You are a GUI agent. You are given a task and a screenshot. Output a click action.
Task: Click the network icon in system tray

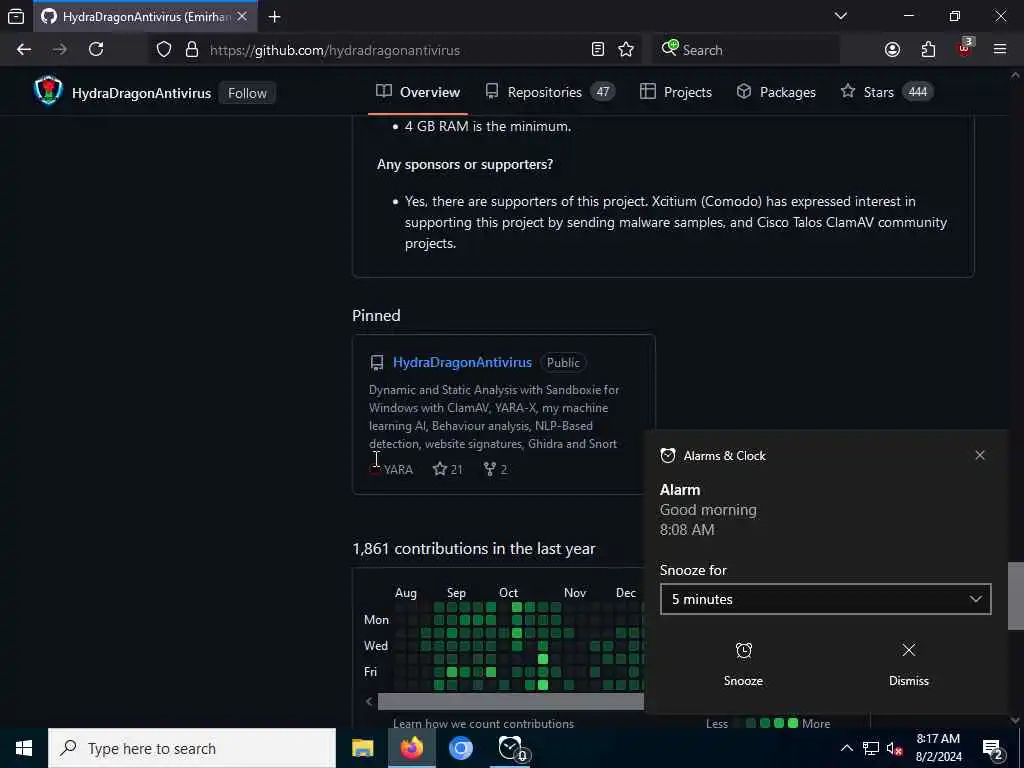pos(871,748)
